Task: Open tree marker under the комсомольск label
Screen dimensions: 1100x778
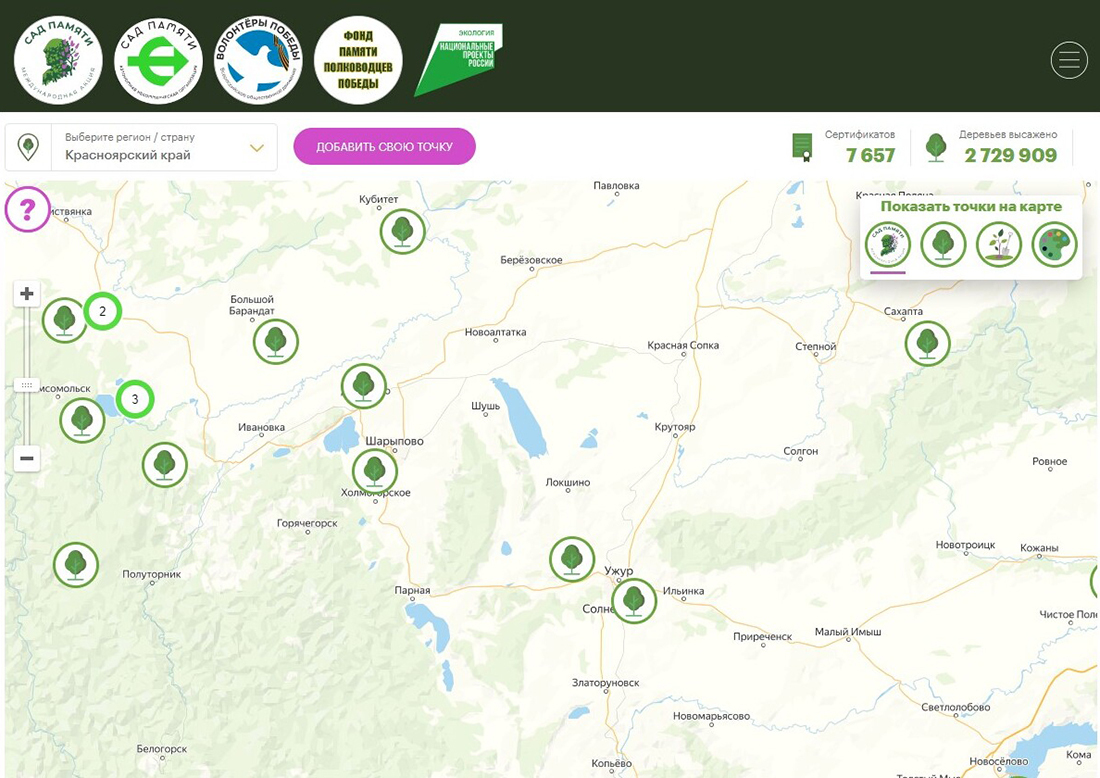Action: [x=82, y=420]
